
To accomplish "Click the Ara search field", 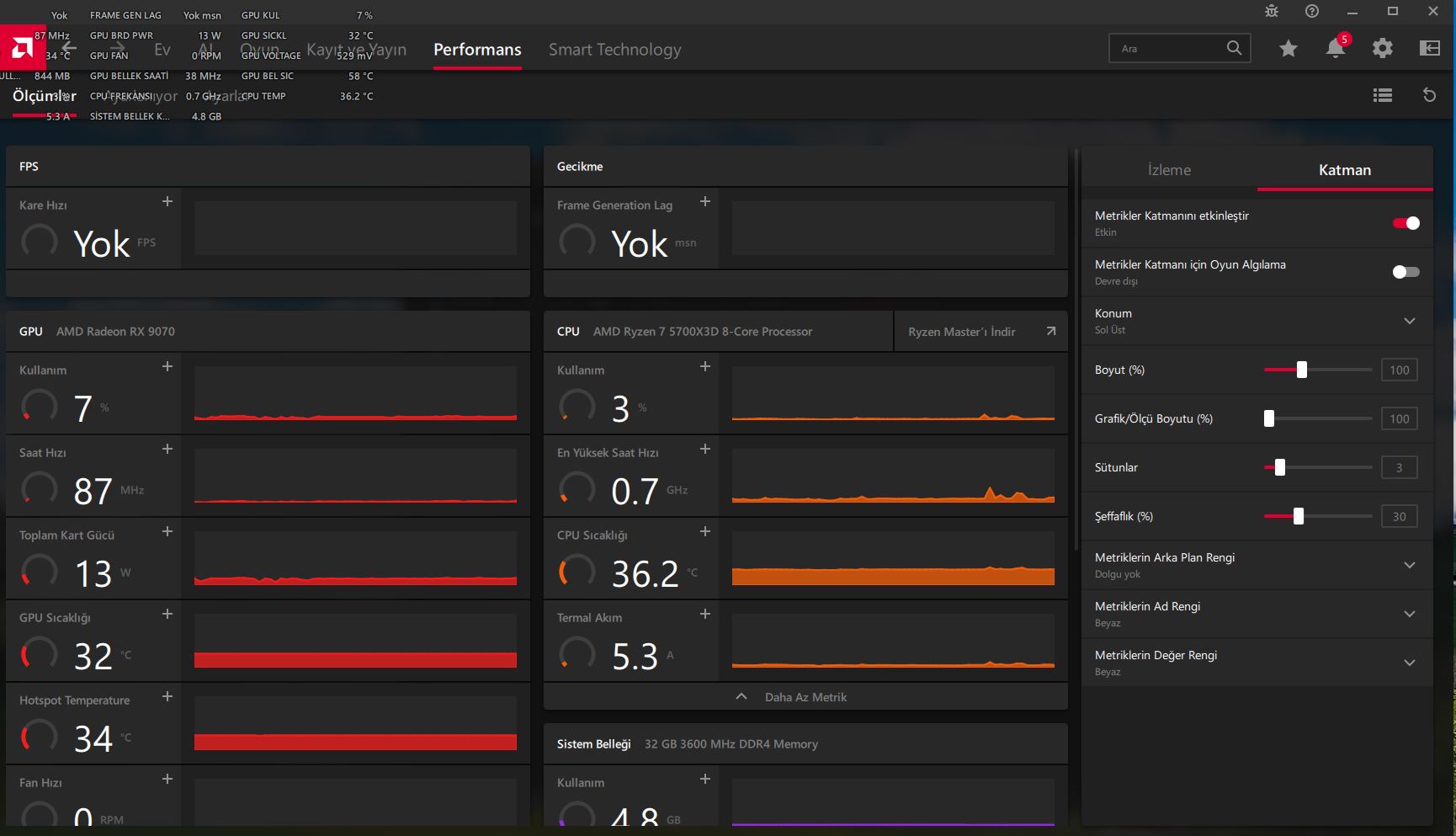I will click(x=1180, y=48).
